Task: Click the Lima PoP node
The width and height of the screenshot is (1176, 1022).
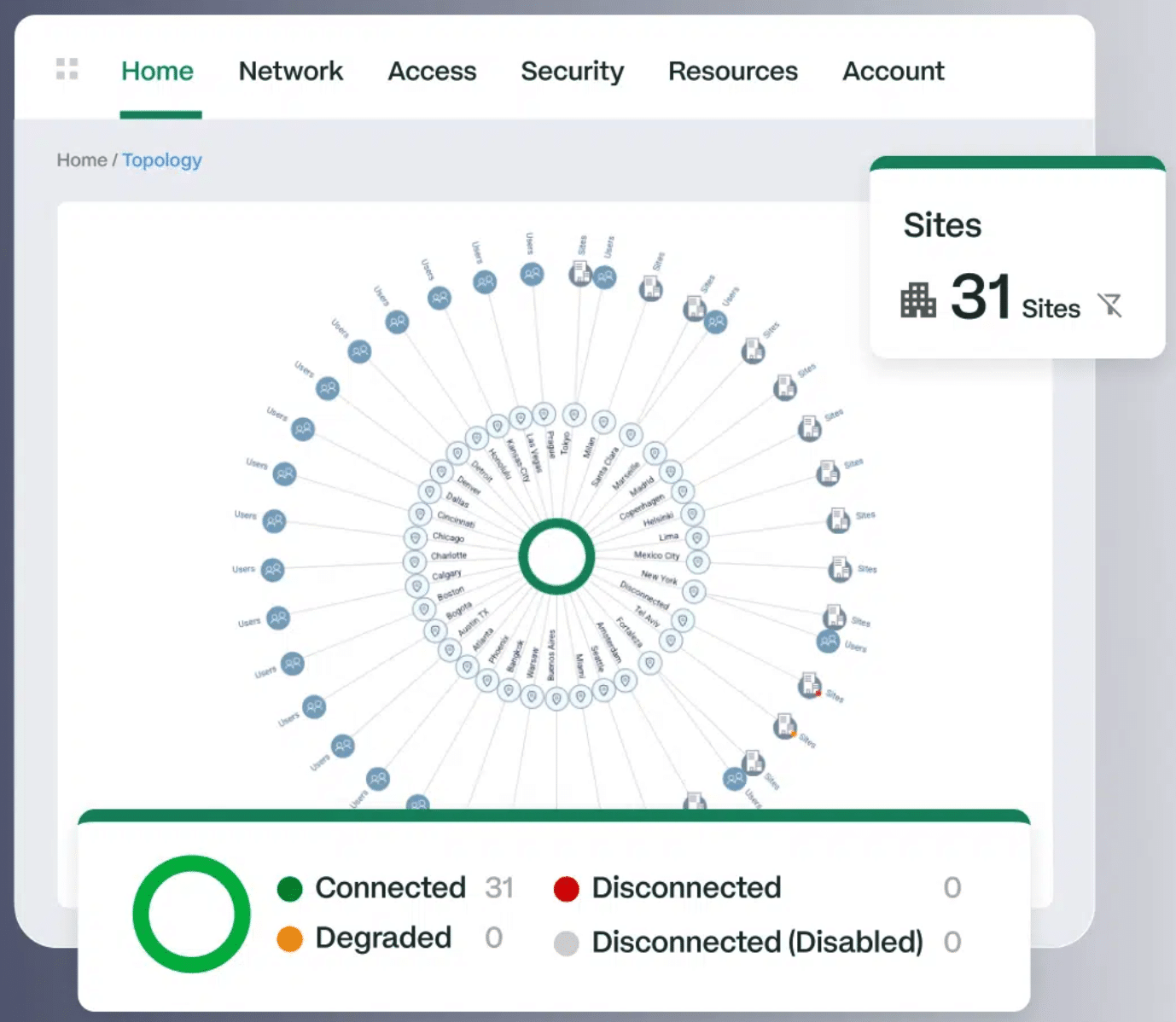Action: point(697,538)
